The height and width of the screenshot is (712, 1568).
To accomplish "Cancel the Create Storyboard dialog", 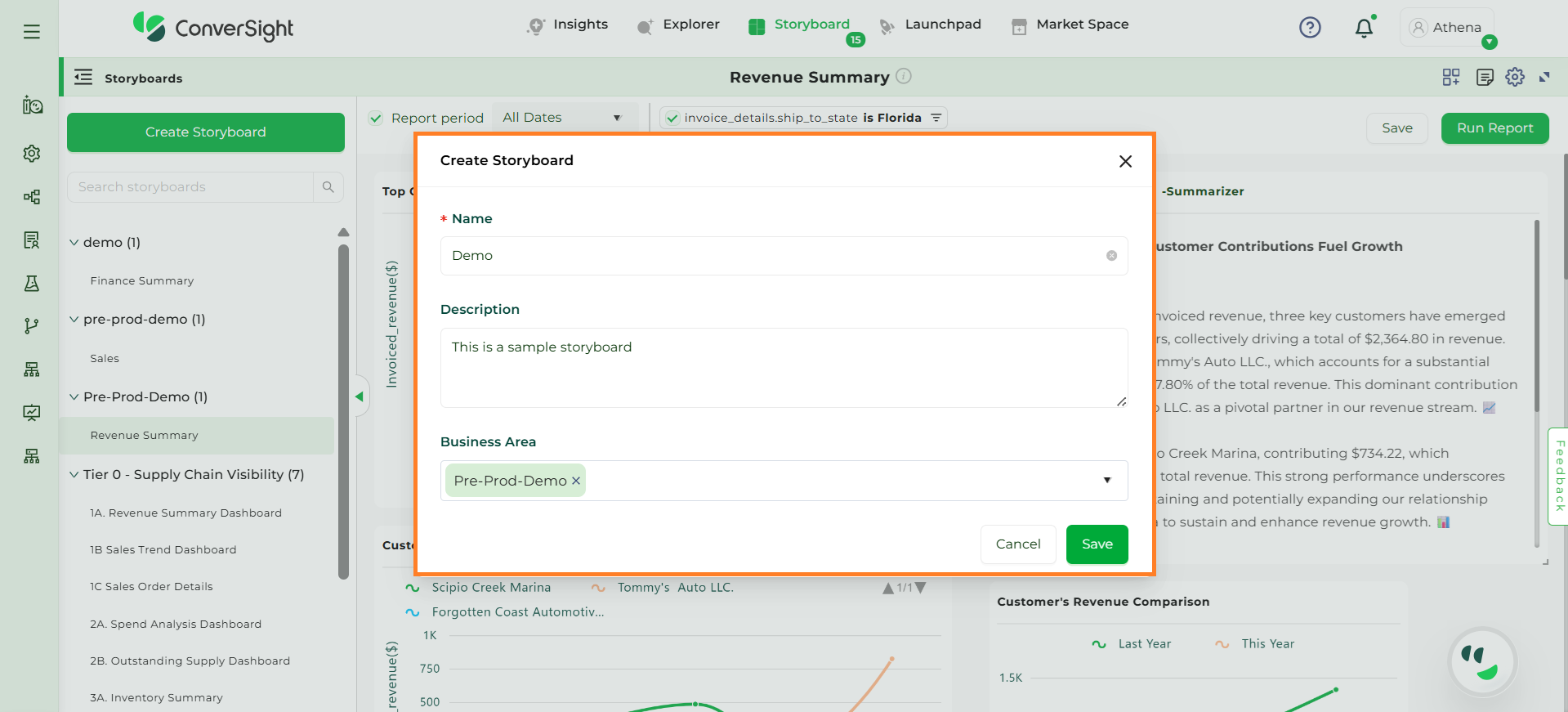I will click(x=1017, y=544).
